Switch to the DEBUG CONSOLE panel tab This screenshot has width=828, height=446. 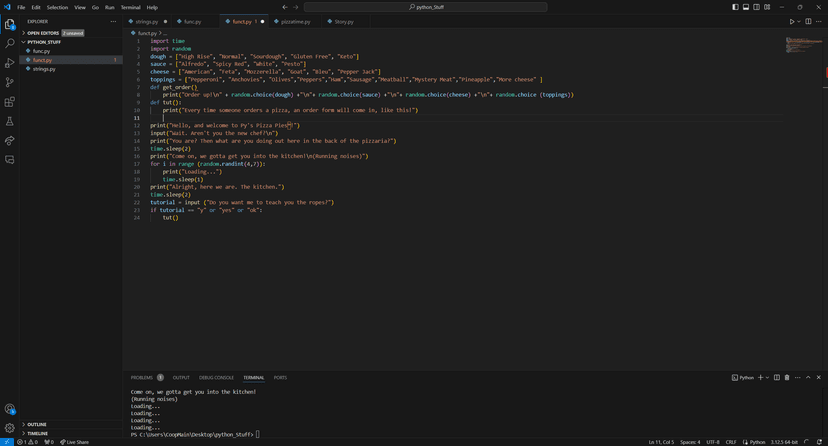(216, 377)
